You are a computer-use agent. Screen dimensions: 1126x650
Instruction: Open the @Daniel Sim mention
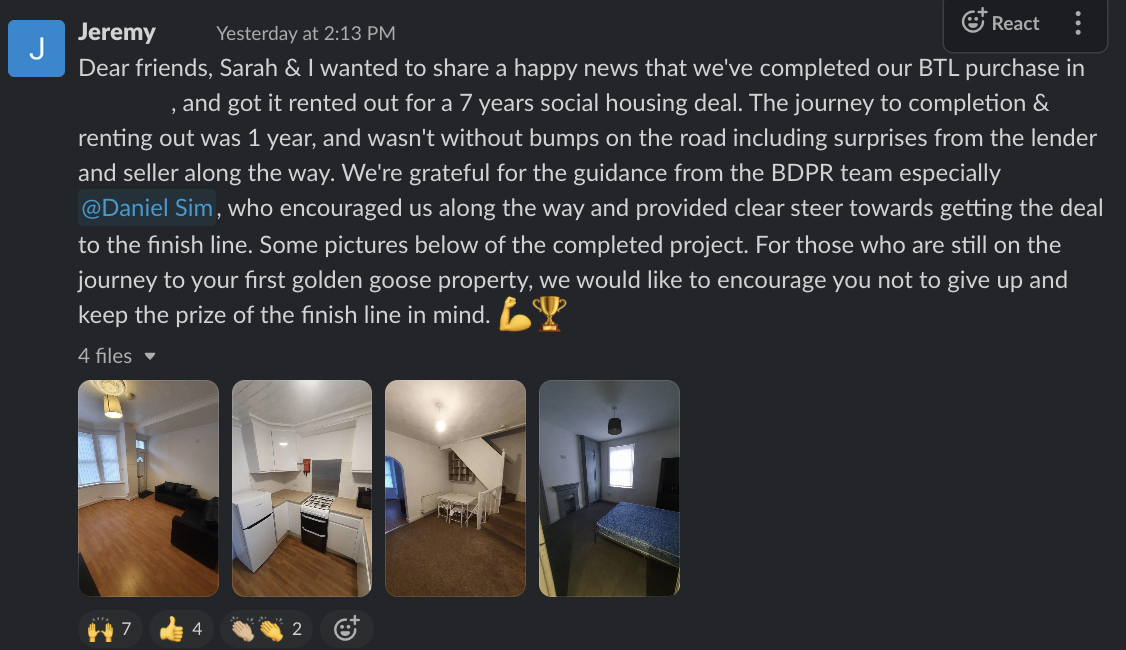147,208
